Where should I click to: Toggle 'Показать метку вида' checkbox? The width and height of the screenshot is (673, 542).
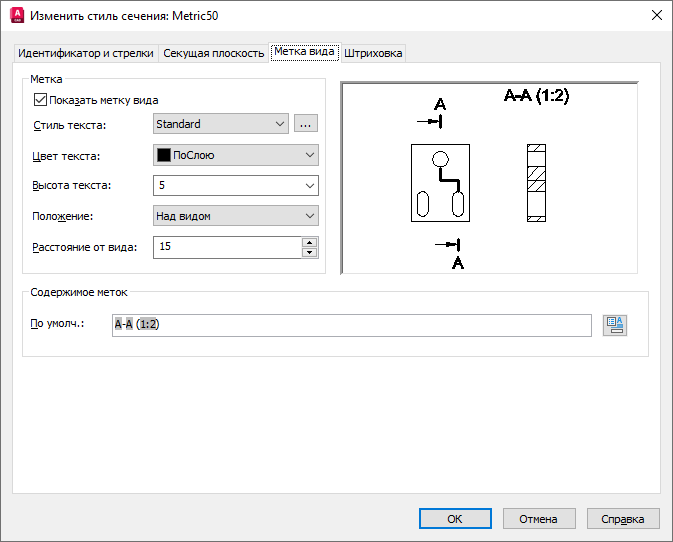point(40,100)
